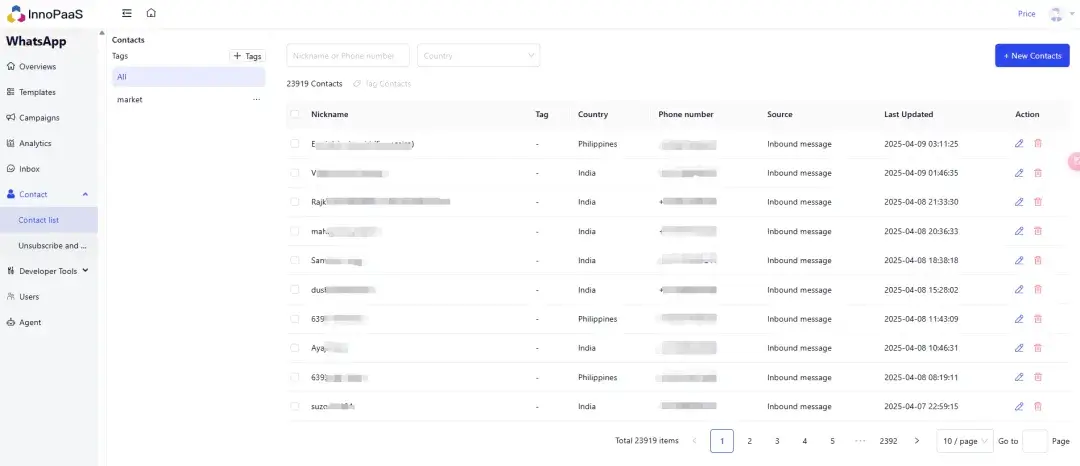Open the Campaigns menu item
Image resolution: width=1080 pixels, height=466 pixels.
(39, 118)
